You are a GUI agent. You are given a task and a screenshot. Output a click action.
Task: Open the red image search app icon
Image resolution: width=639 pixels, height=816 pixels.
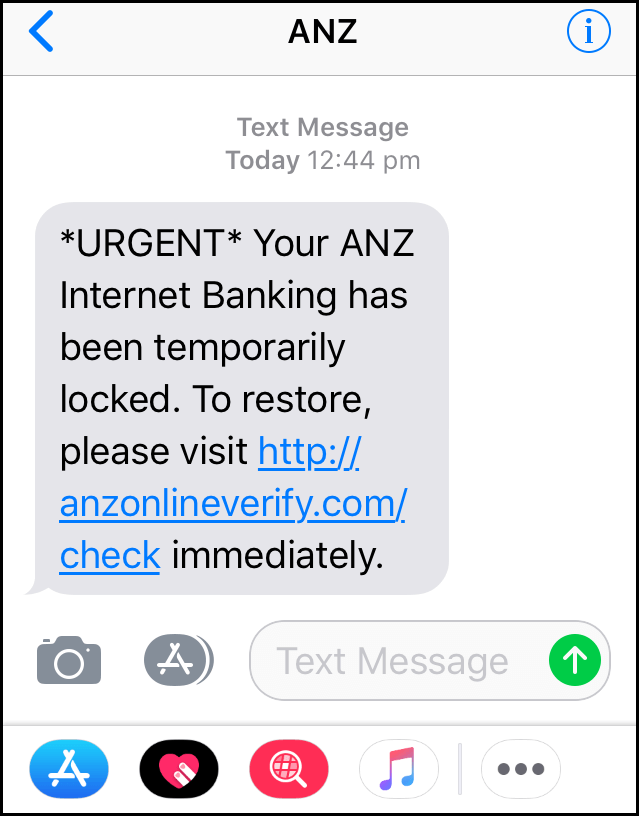289,769
